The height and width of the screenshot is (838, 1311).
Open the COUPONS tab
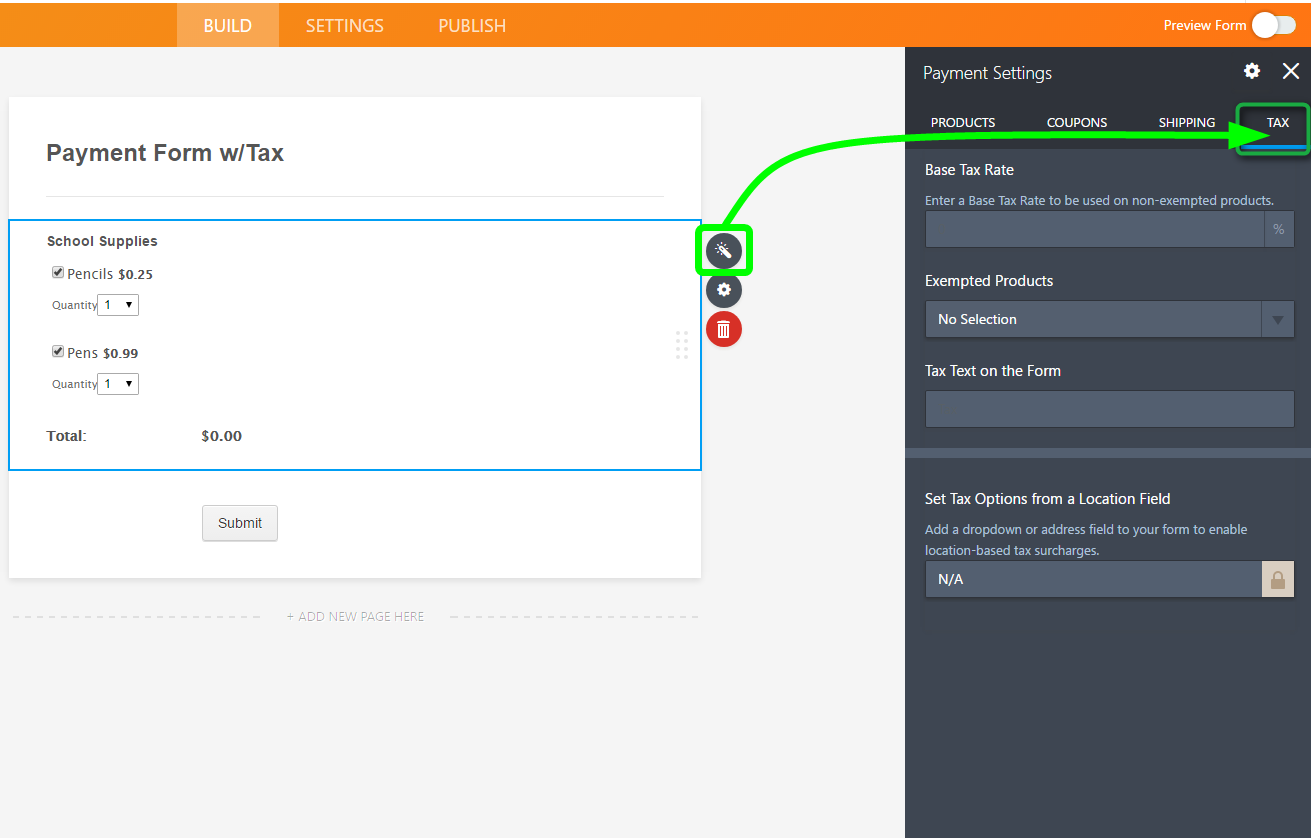click(1077, 123)
